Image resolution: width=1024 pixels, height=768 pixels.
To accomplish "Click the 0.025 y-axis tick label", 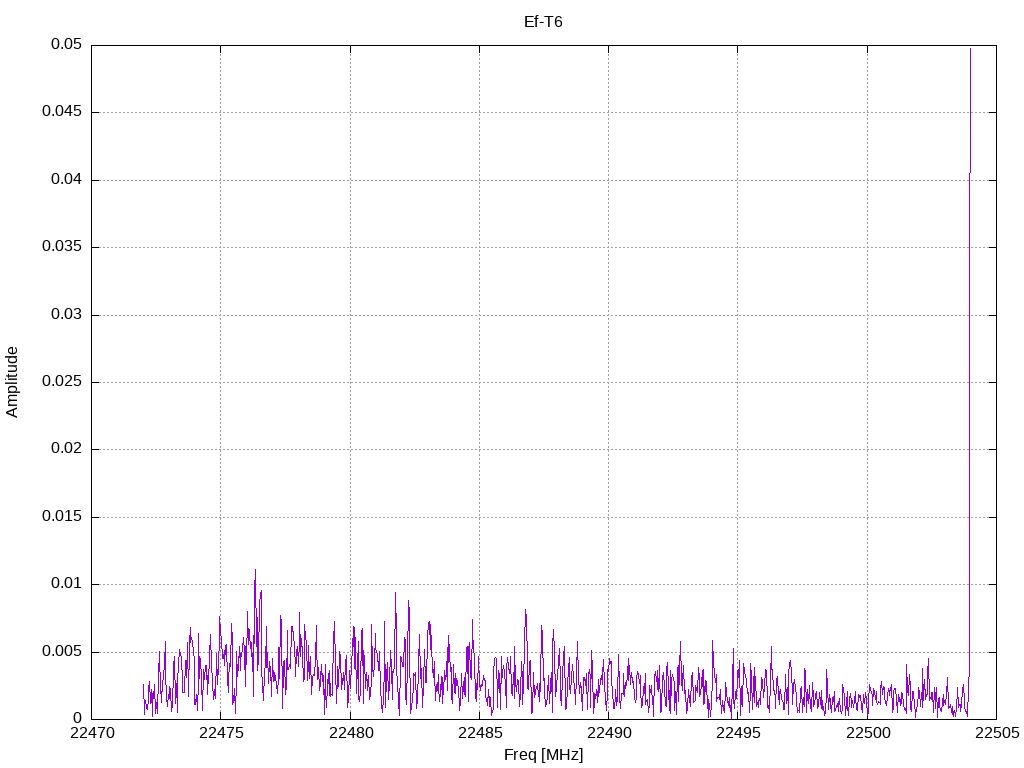I will point(62,382).
